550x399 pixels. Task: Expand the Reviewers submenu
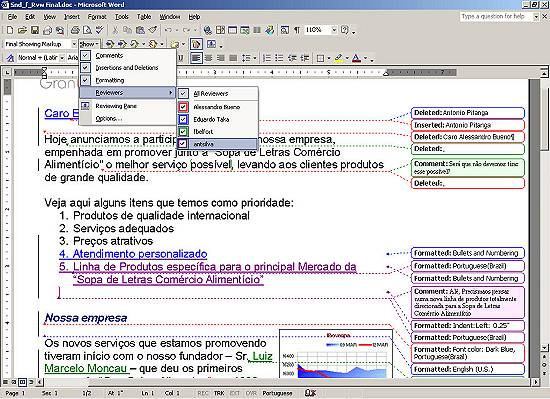(x=127, y=93)
